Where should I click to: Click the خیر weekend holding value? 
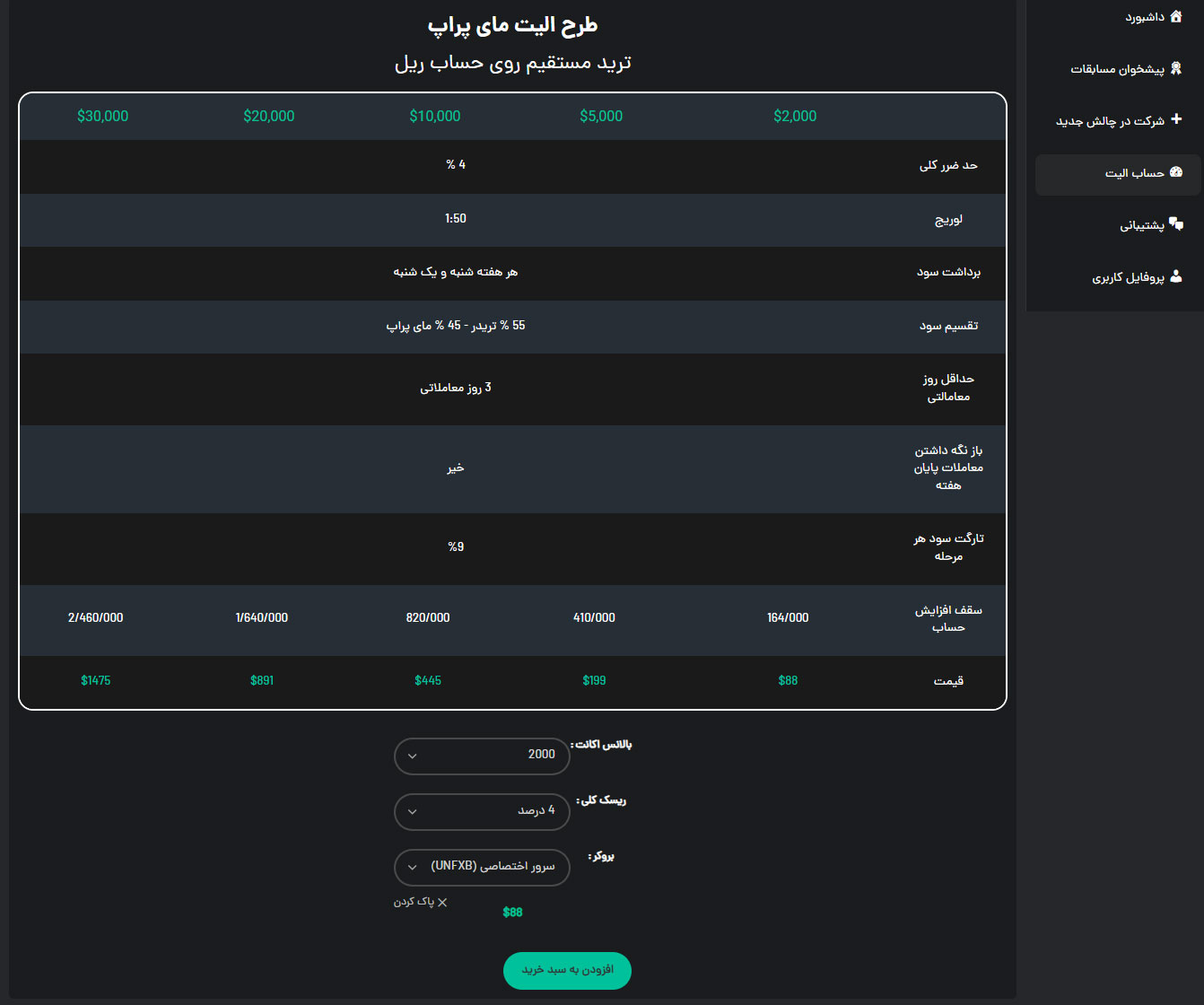[456, 468]
